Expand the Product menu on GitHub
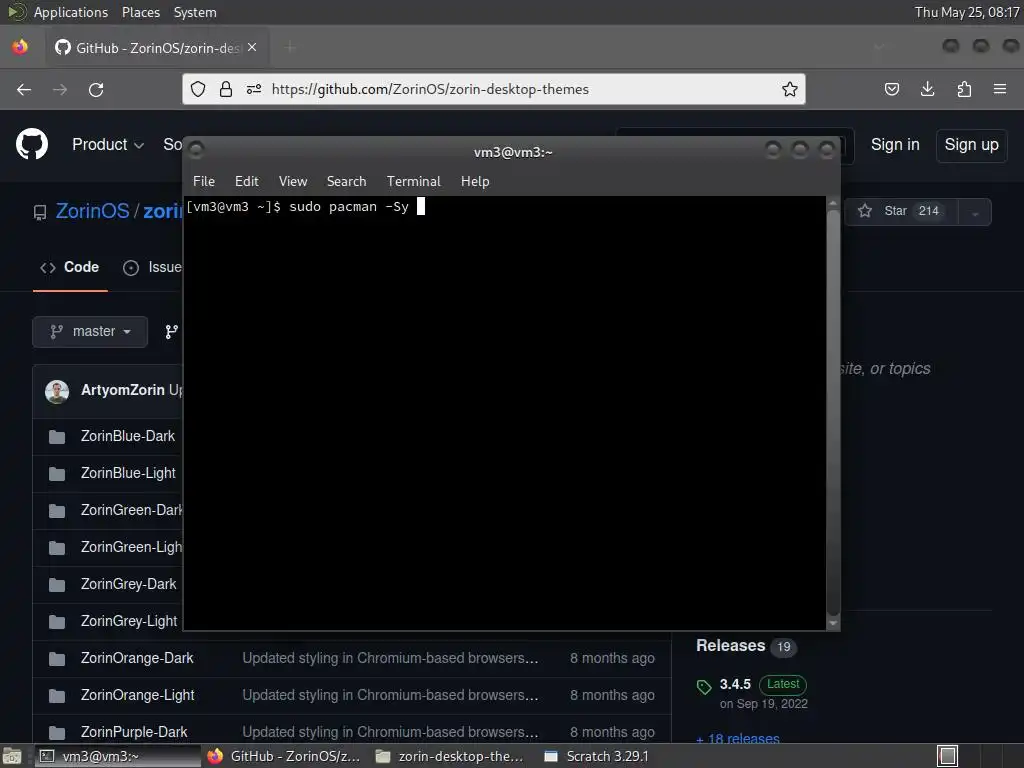The height and width of the screenshot is (768, 1024). (108, 144)
